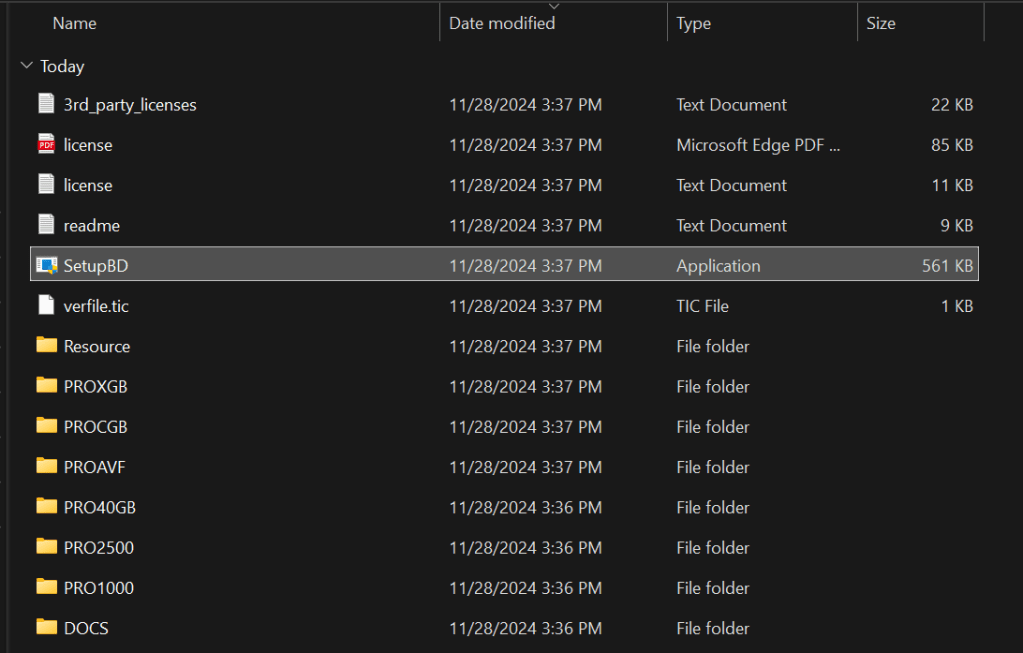This screenshot has width=1023, height=653.
Task: Collapse the Today group chevron
Action: pyautogui.click(x=26, y=66)
